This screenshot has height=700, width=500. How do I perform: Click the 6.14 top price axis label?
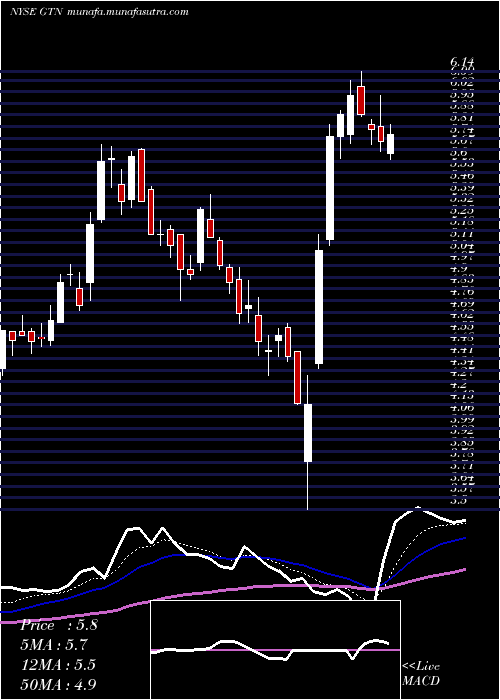[x=462, y=62]
